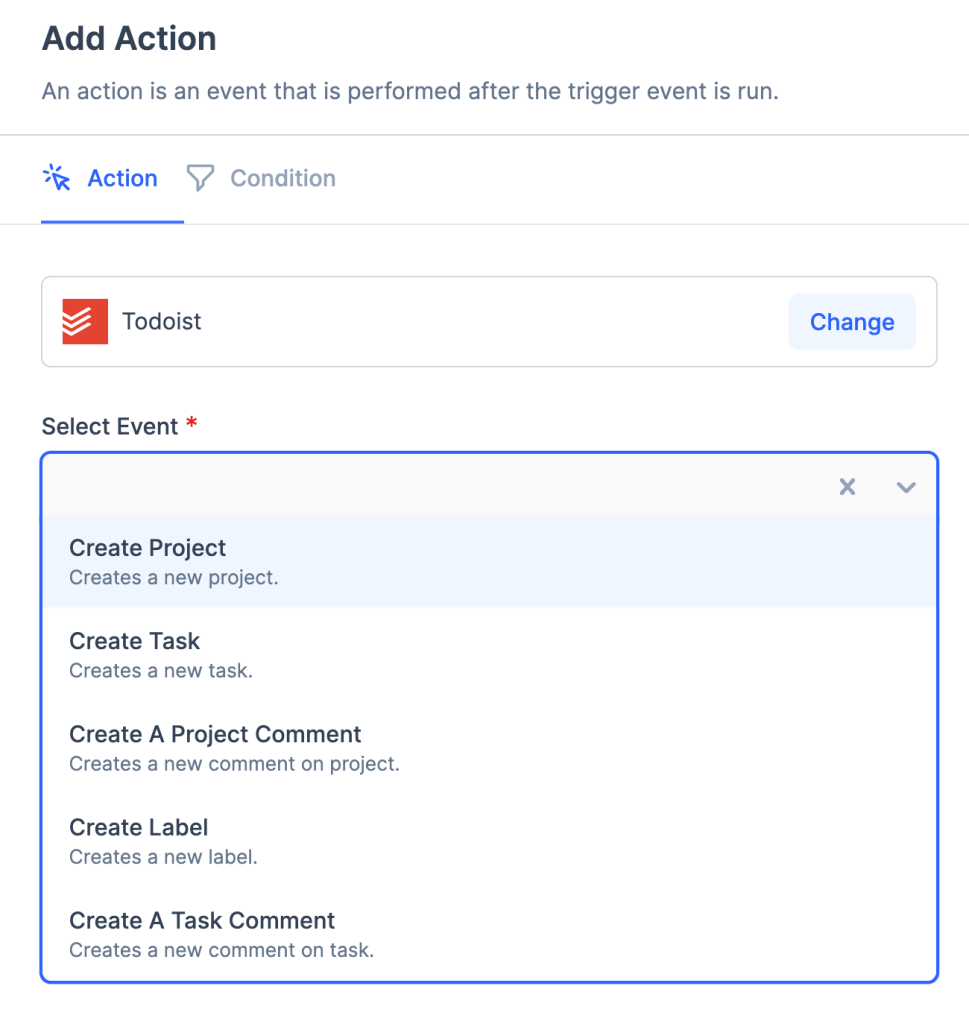Viewport: 969px width, 1024px height.
Task: Click the Select Event field label
Action: (110, 426)
